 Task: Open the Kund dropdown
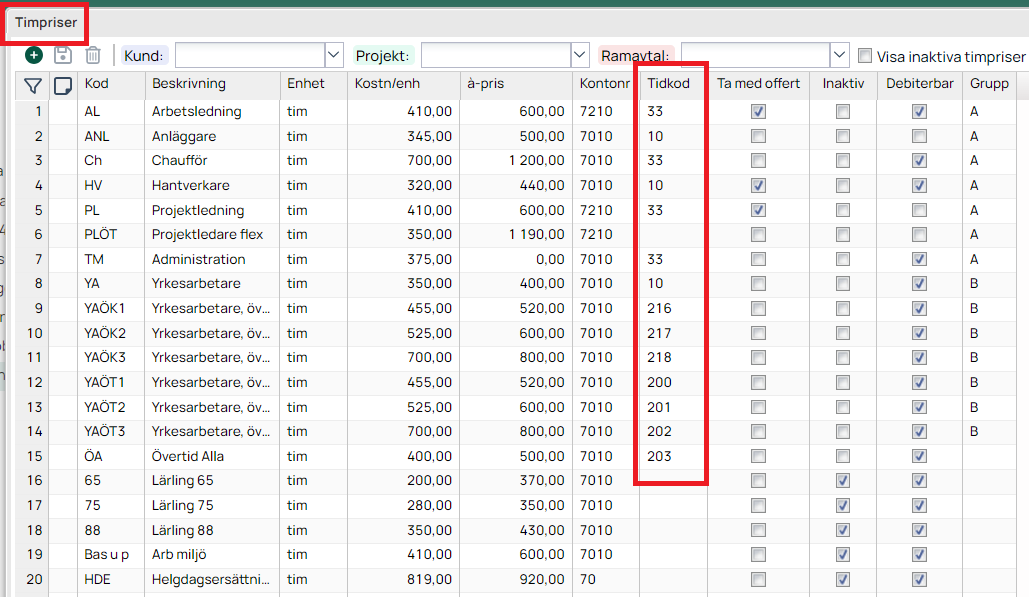pyautogui.click(x=334, y=55)
